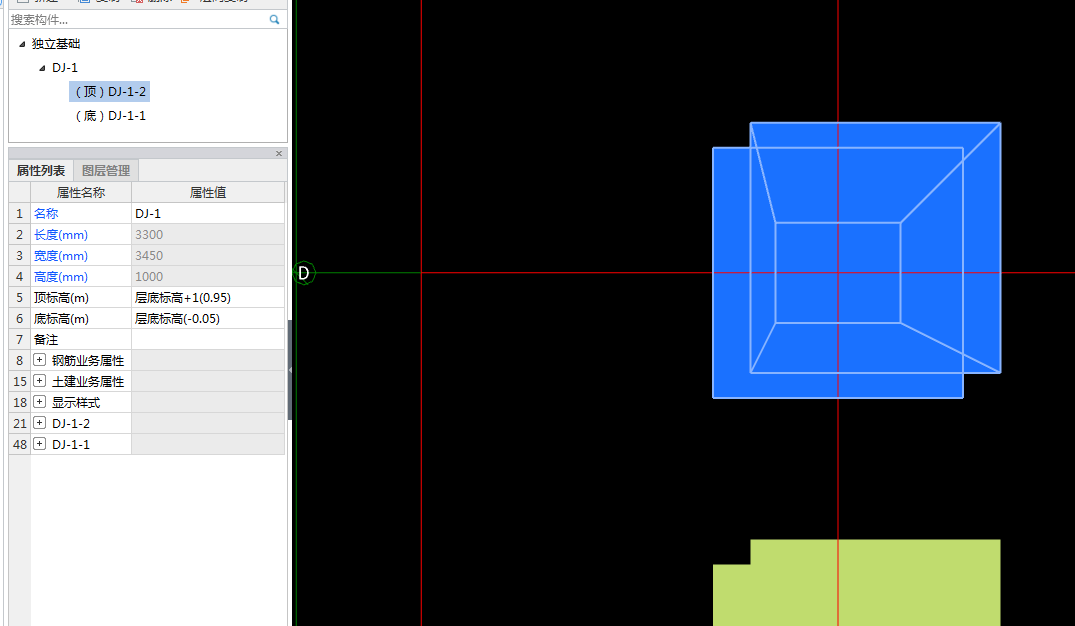Screen dimensions: 1075x626
Task: Collapse the 独立基础 tree node
Action: (x=22, y=44)
